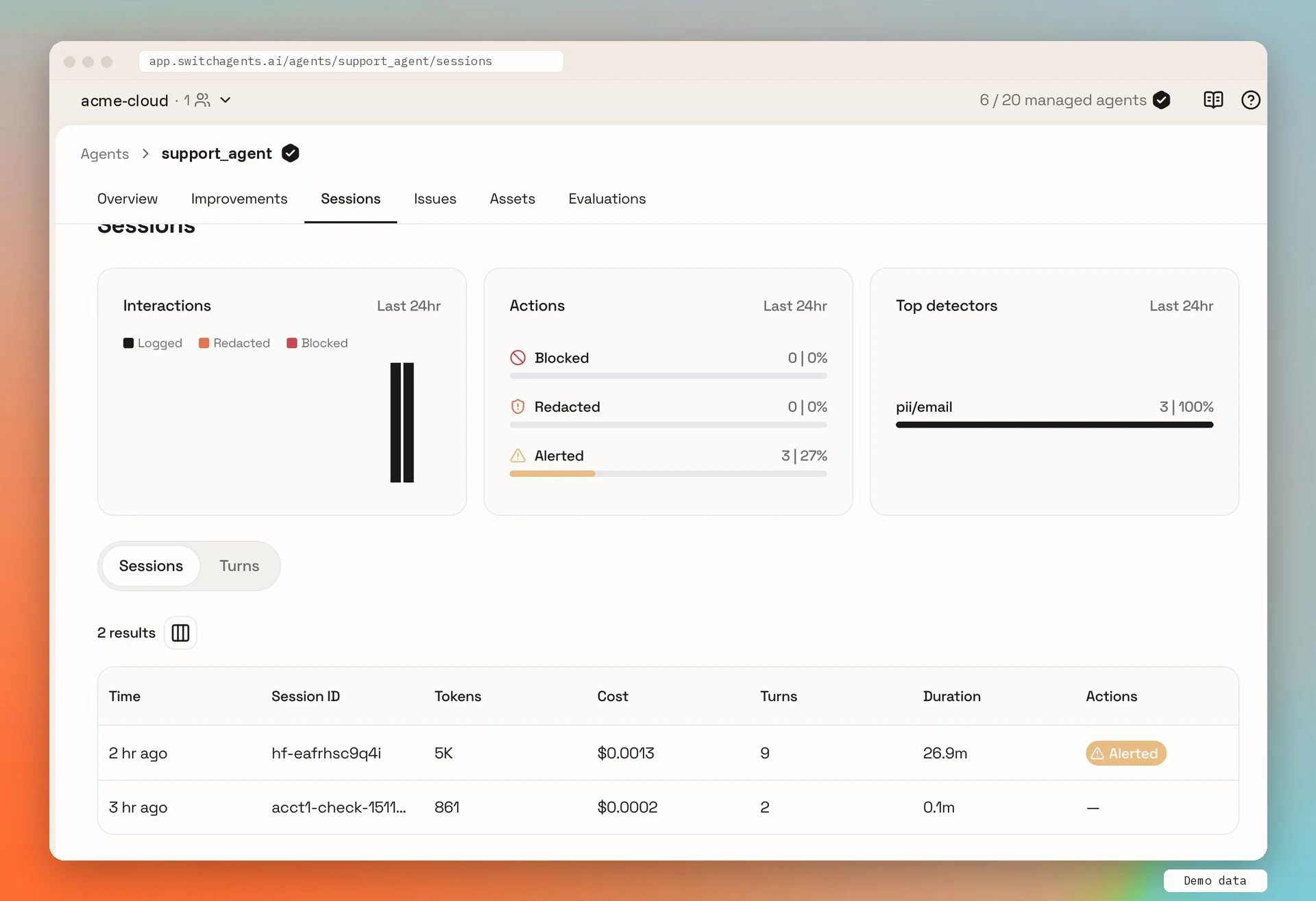1316x901 pixels.
Task: Click the Blocked legend swatch
Action: coord(291,343)
